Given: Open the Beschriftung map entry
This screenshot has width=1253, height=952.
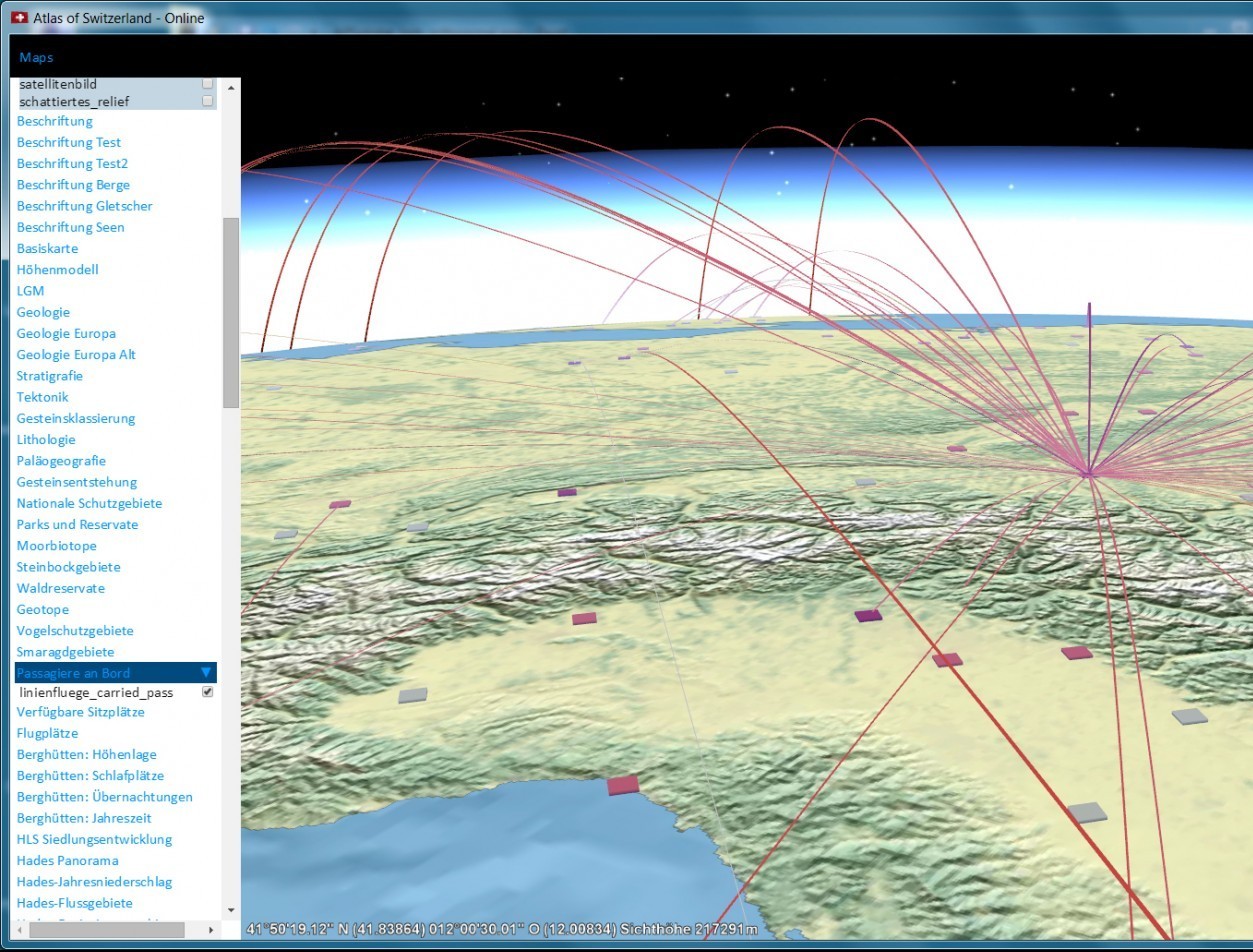Looking at the screenshot, I should pyautogui.click(x=55, y=121).
